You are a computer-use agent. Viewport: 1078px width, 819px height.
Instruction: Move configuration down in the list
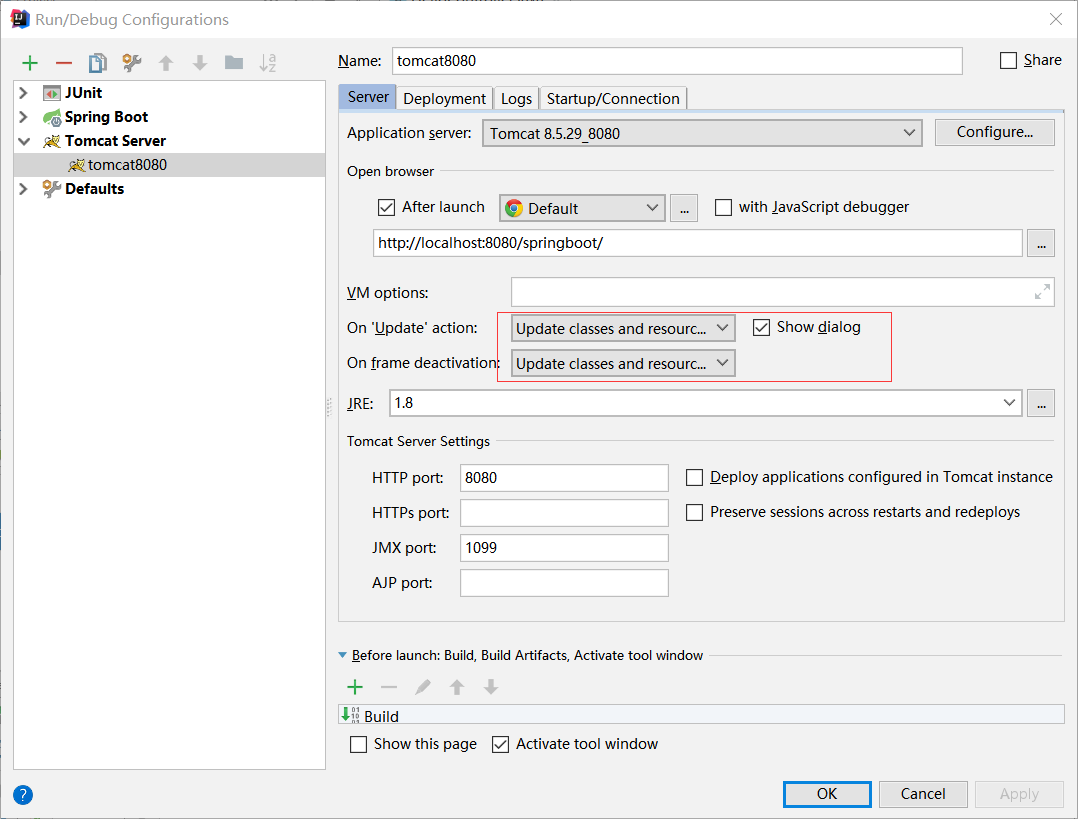coord(200,63)
